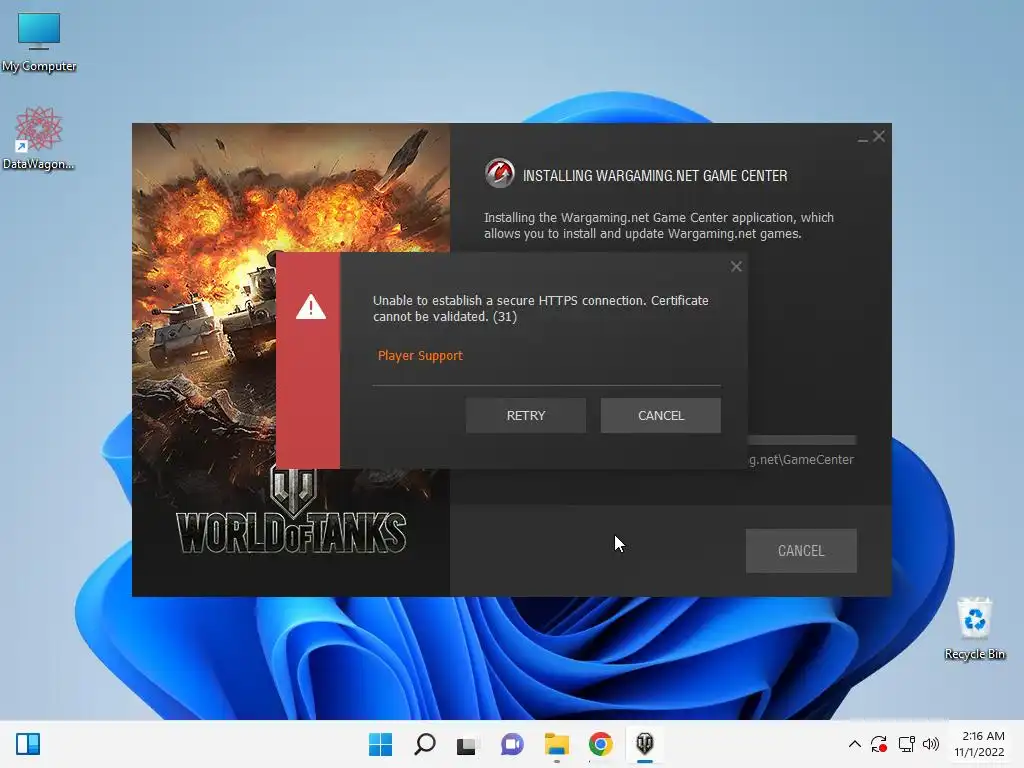Image resolution: width=1024 pixels, height=768 pixels.
Task: Open File Explorer from the taskbar
Action: coord(556,744)
